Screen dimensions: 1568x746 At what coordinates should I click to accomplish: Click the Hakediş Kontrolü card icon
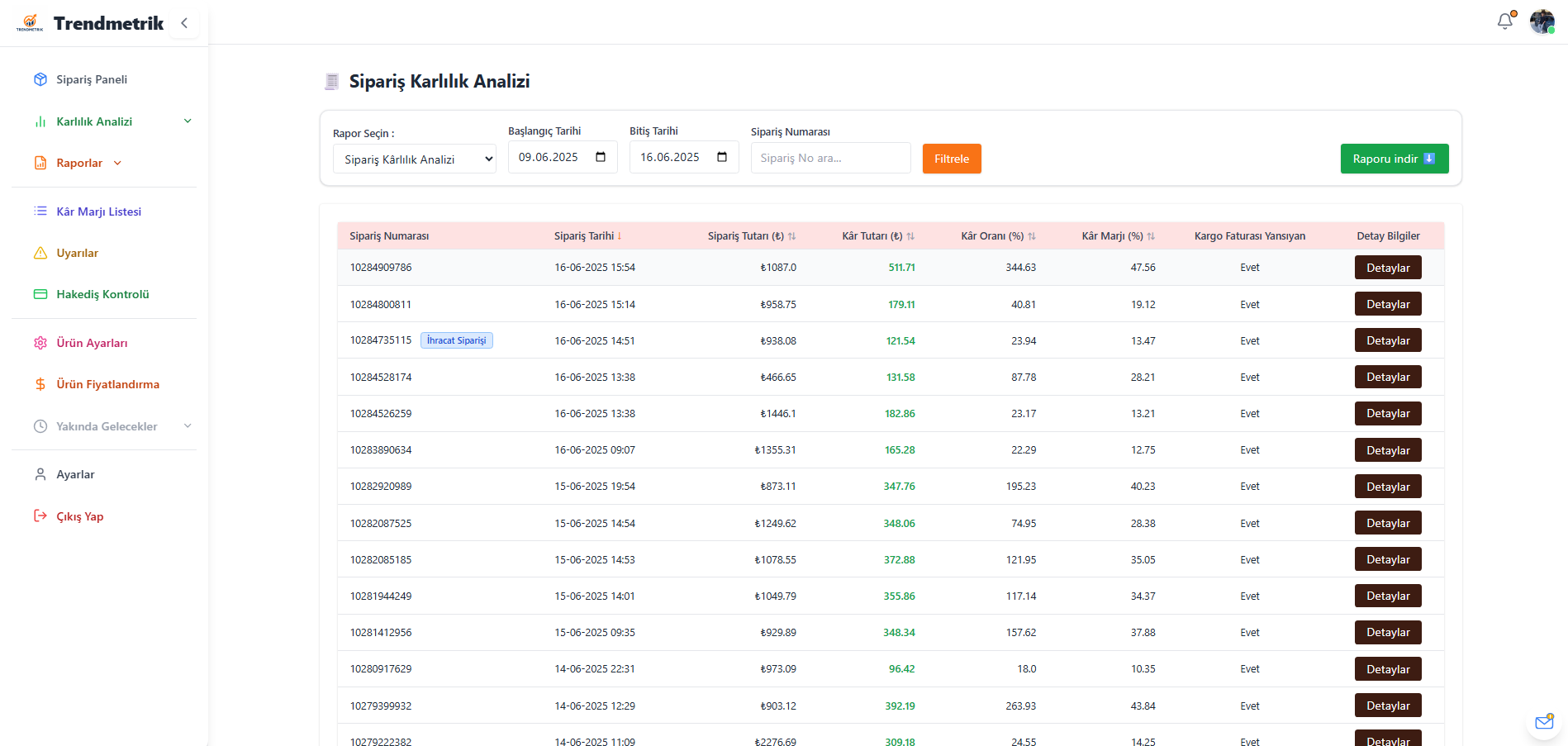pos(40,294)
